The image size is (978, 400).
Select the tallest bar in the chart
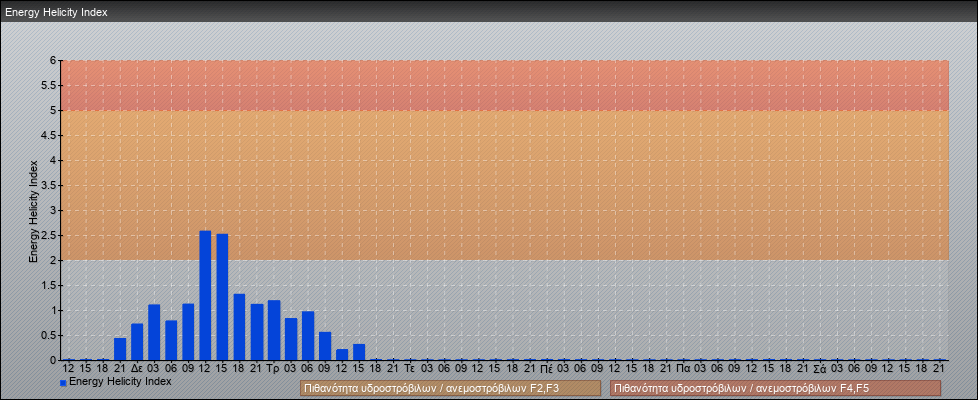(205, 295)
